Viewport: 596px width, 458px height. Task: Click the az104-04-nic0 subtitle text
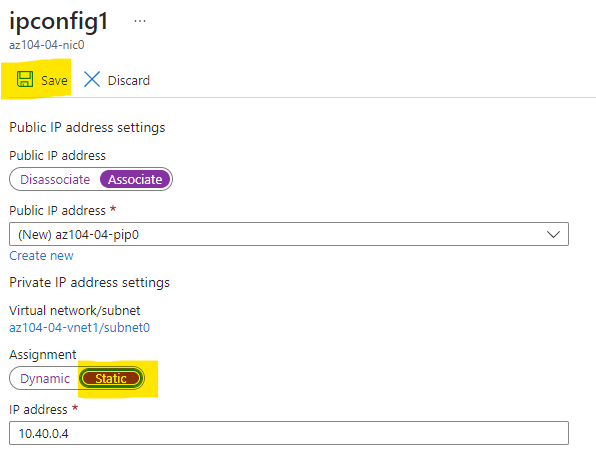47,45
